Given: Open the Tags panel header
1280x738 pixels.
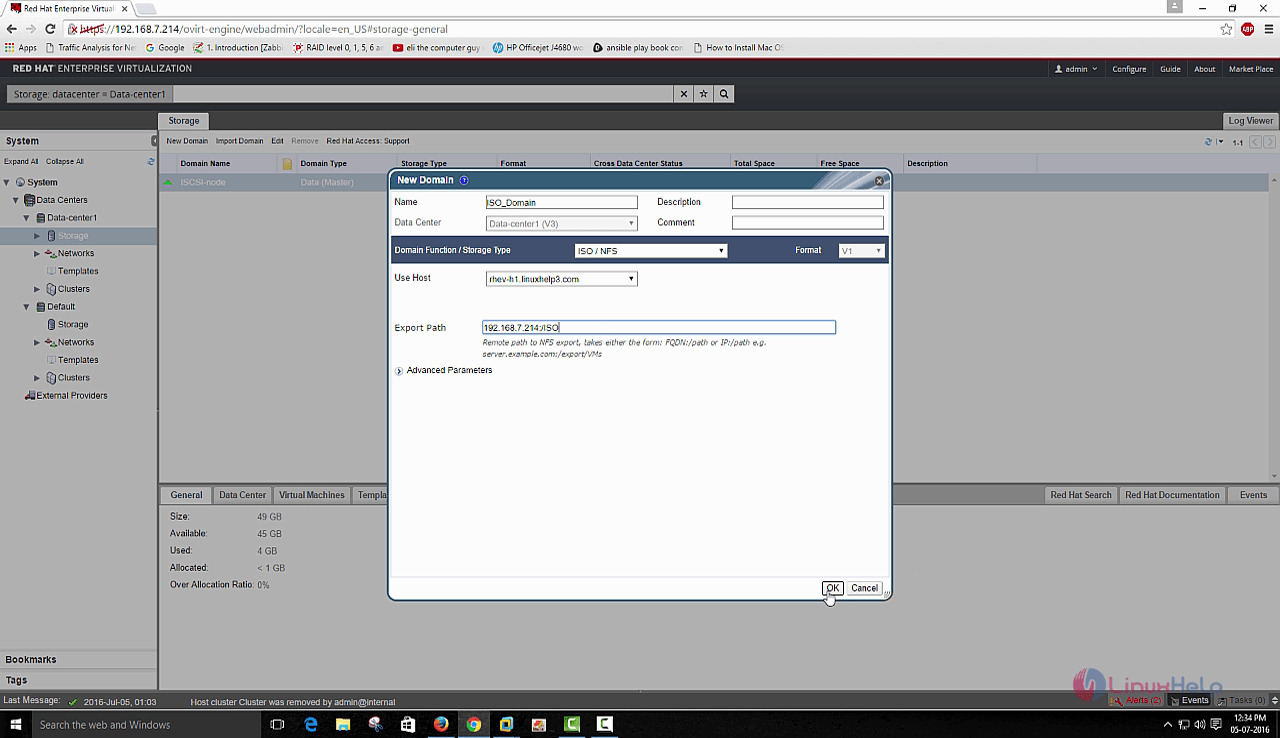Looking at the screenshot, I should click(78, 680).
